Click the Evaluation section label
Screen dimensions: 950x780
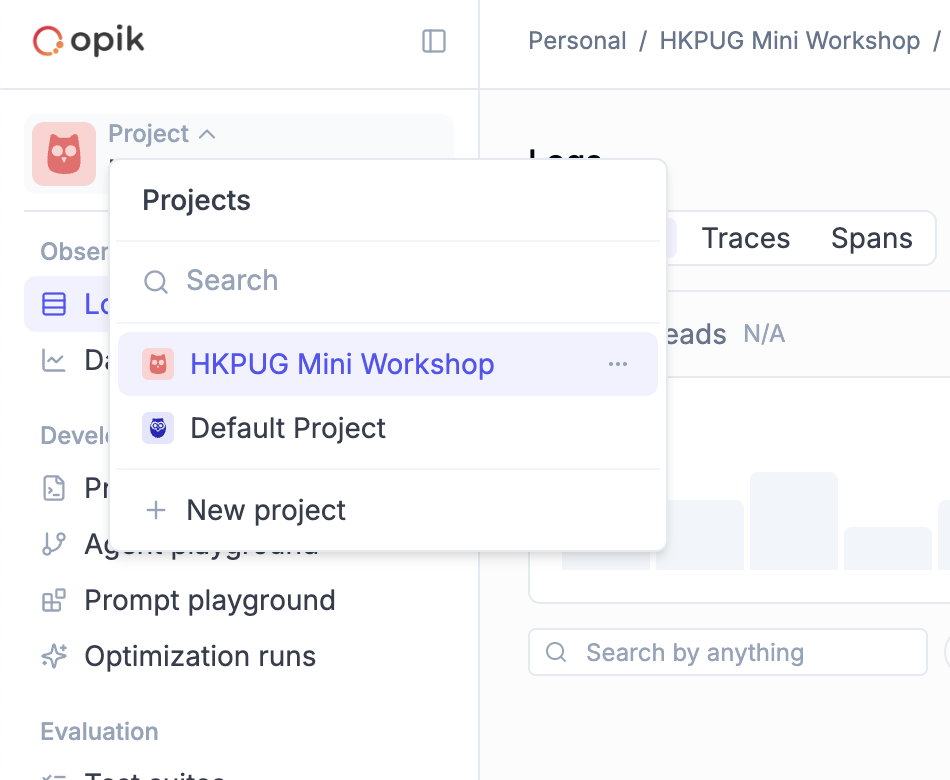tap(99, 732)
